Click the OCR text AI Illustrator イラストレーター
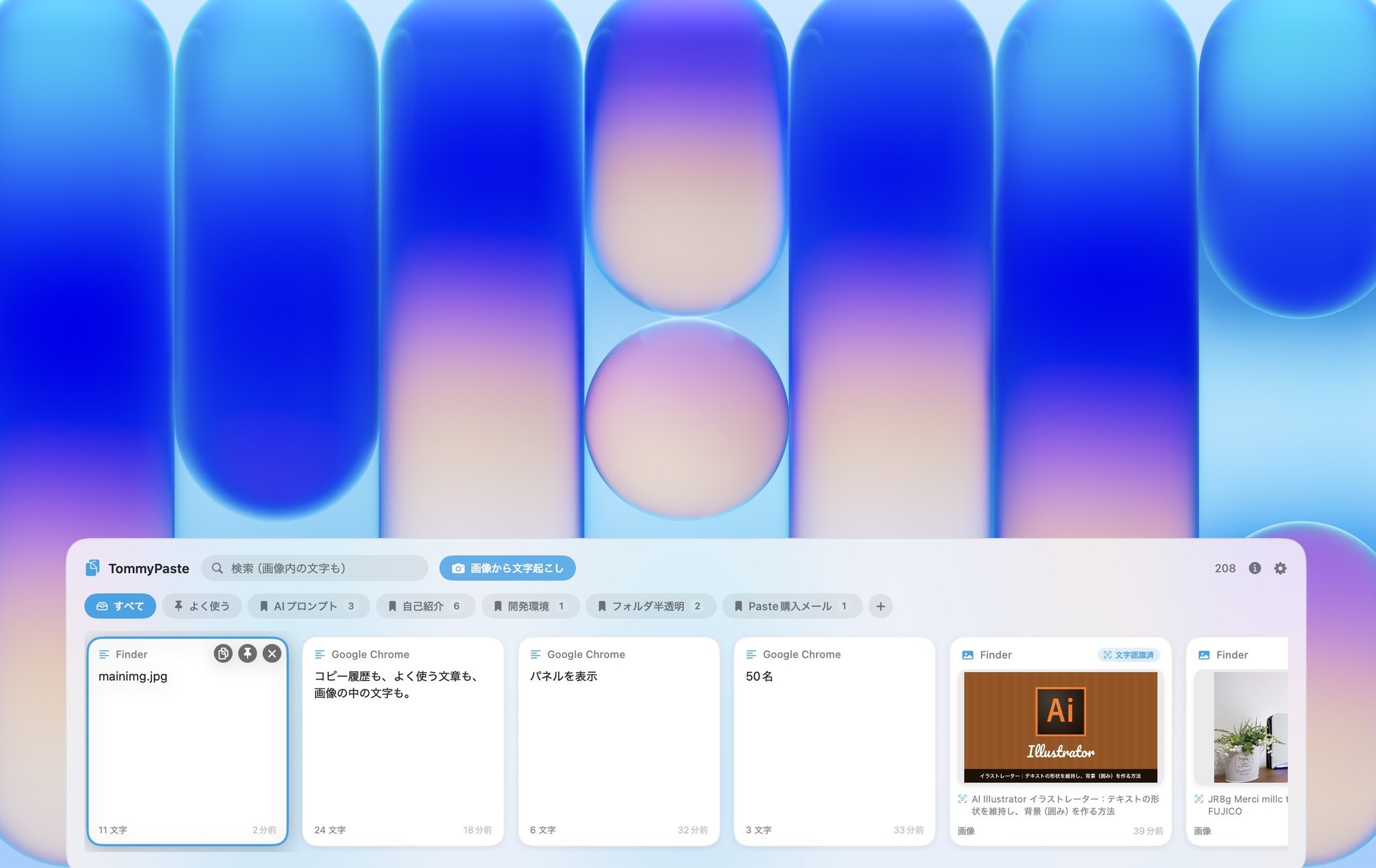Screen dimensions: 1376x868 pos(1066,805)
